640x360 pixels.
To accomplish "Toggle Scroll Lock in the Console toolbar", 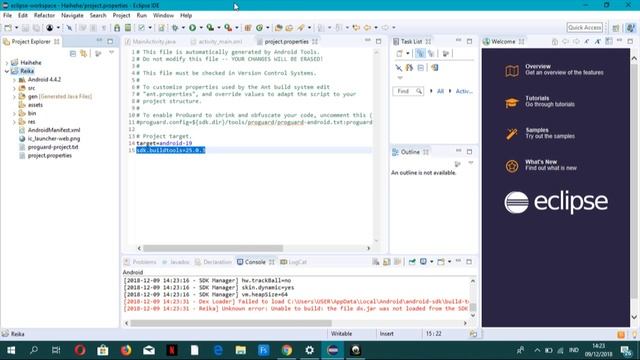I will [x=387, y=262].
